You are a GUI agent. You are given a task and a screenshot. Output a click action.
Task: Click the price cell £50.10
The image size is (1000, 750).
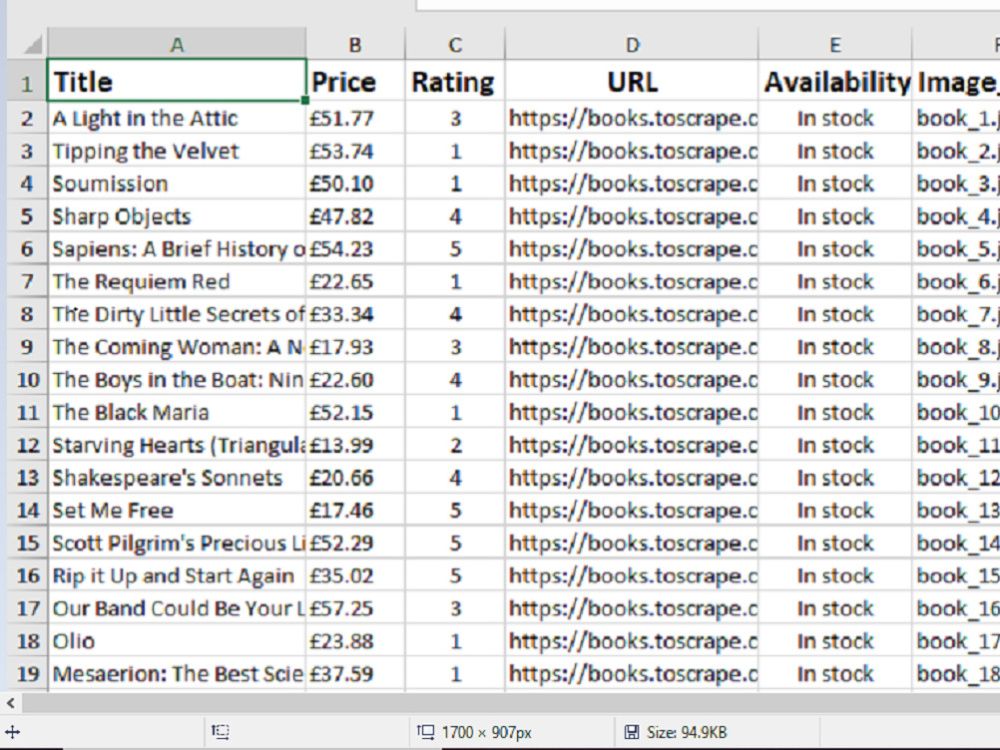tap(355, 184)
